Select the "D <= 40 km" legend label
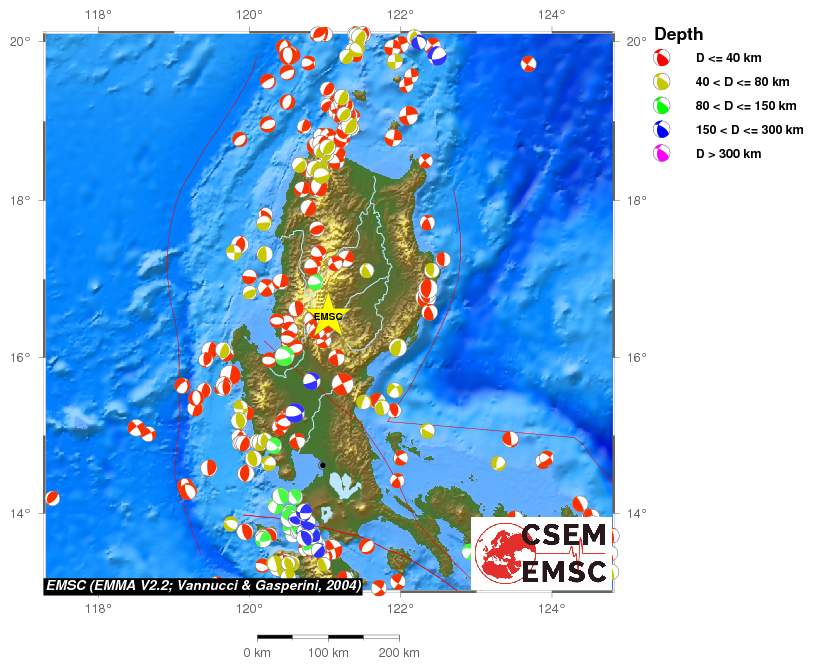Screen dimensions: 813x667 (x=728, y=58)
